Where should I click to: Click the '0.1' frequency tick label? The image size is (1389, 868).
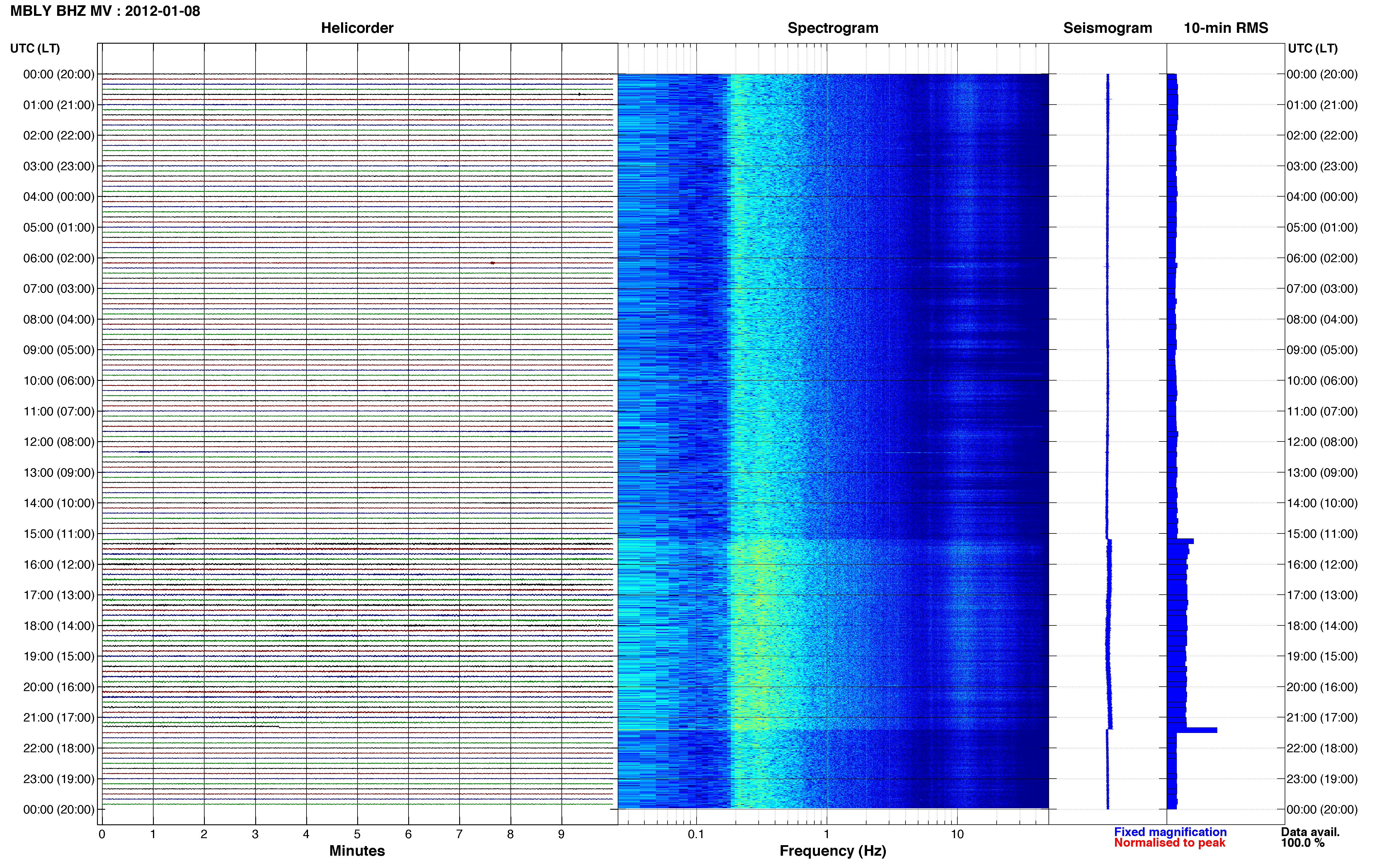[696, 834]
